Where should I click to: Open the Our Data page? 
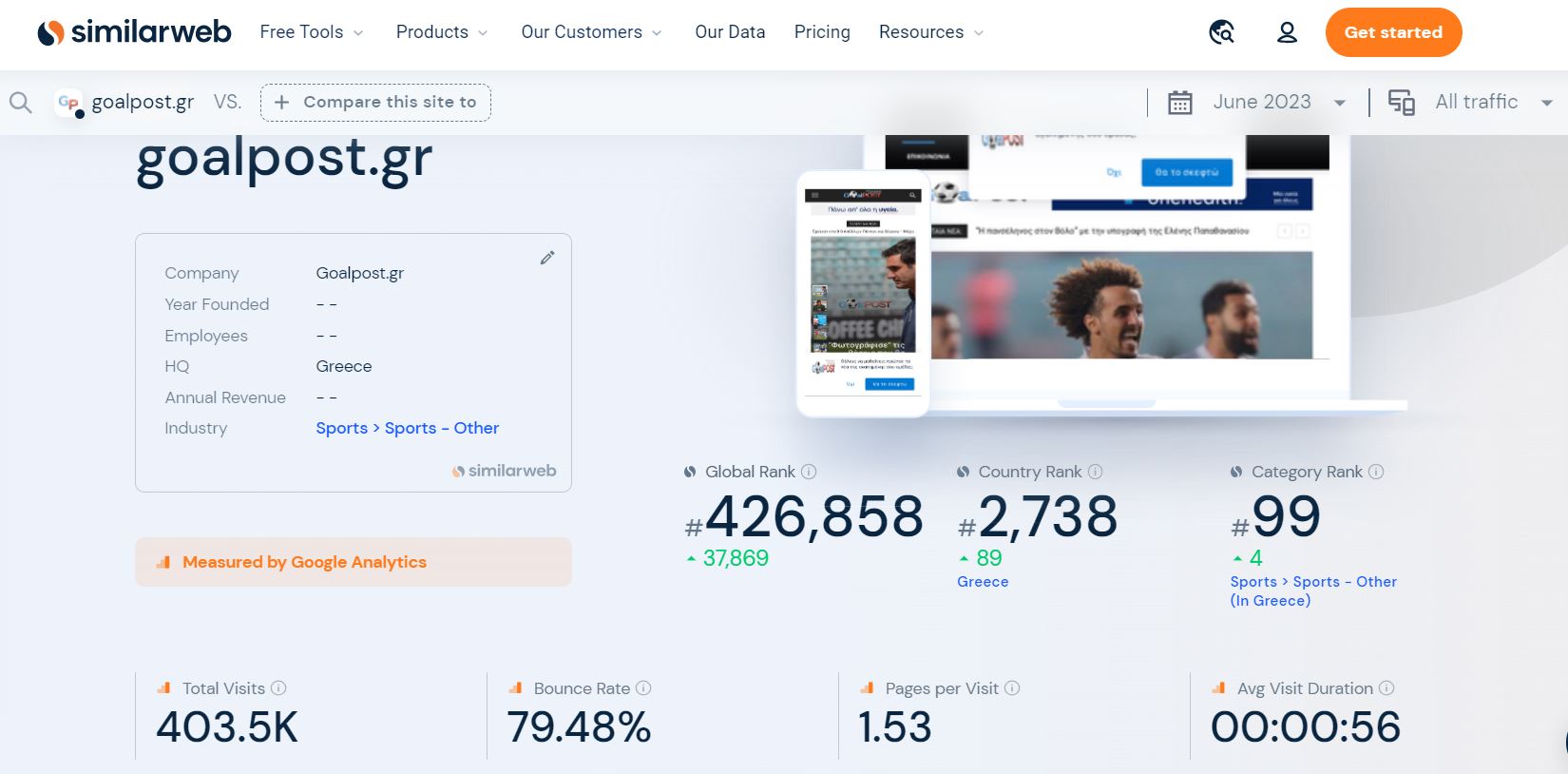pos(730,32)
